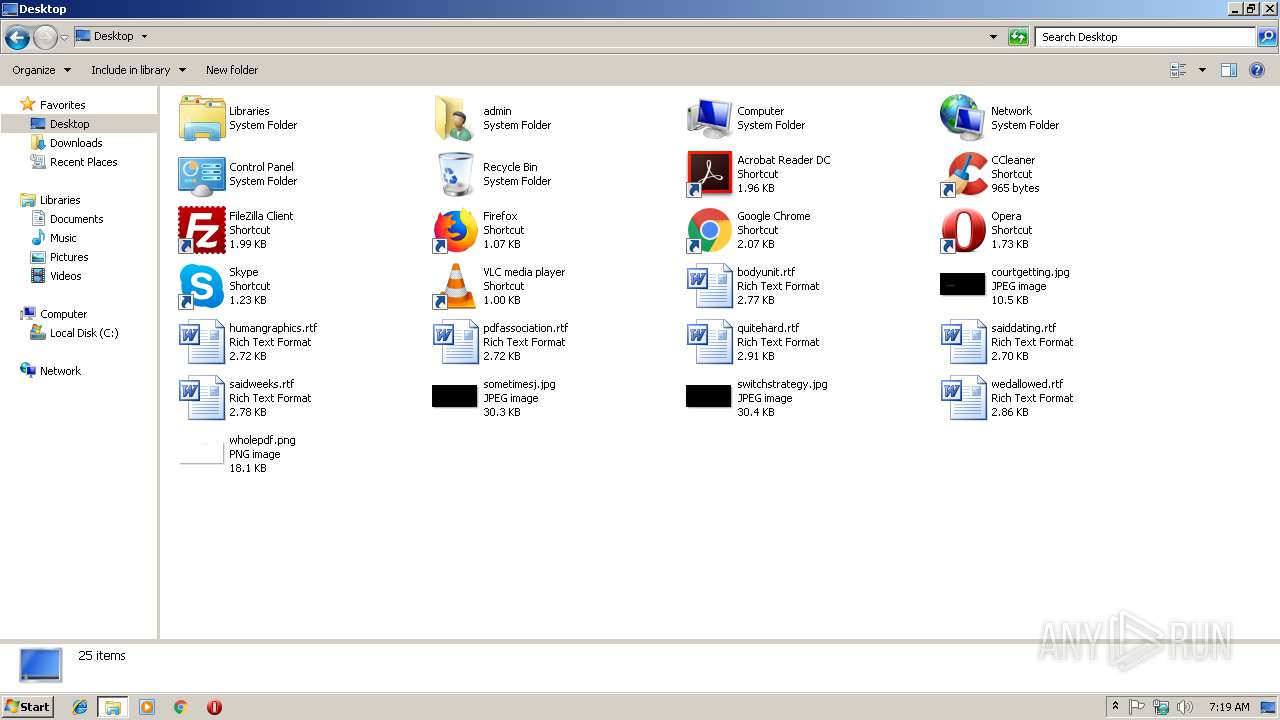Select the Skype shortcut icon
This screenshot has height=720, width=1280.
[202, 286]
